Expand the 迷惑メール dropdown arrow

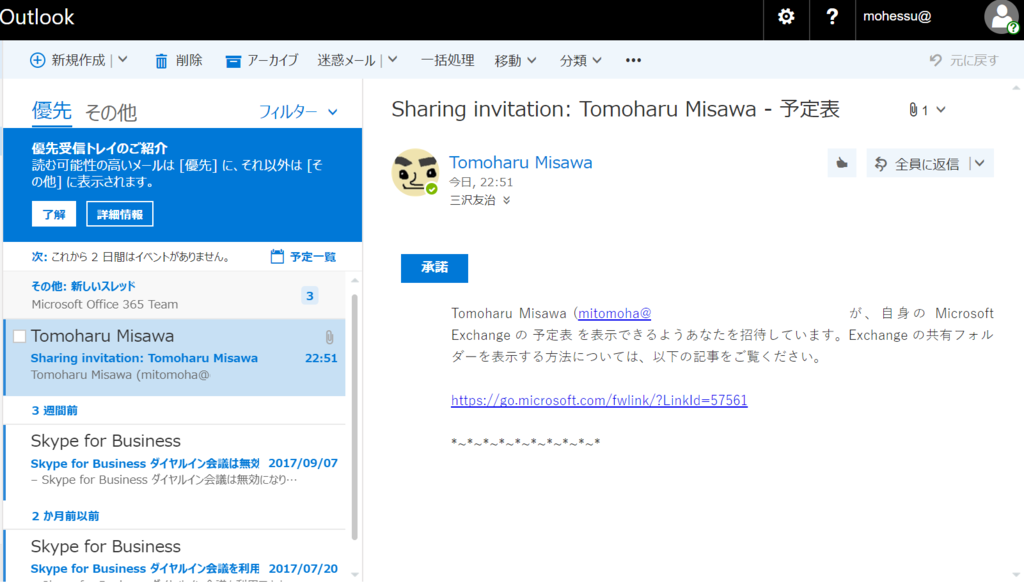pyautogui.click(x=392, y=60)
